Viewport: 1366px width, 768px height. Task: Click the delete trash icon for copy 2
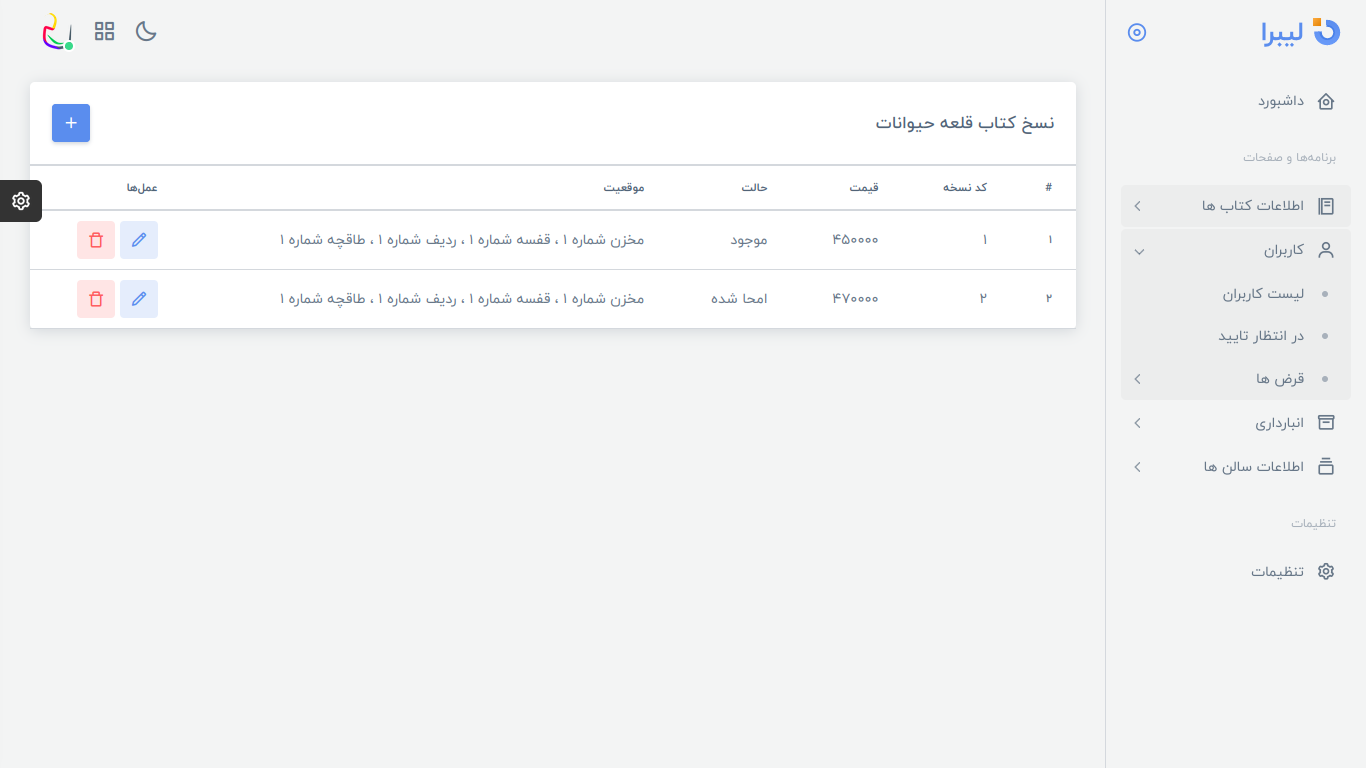click(x=96, y=299)
